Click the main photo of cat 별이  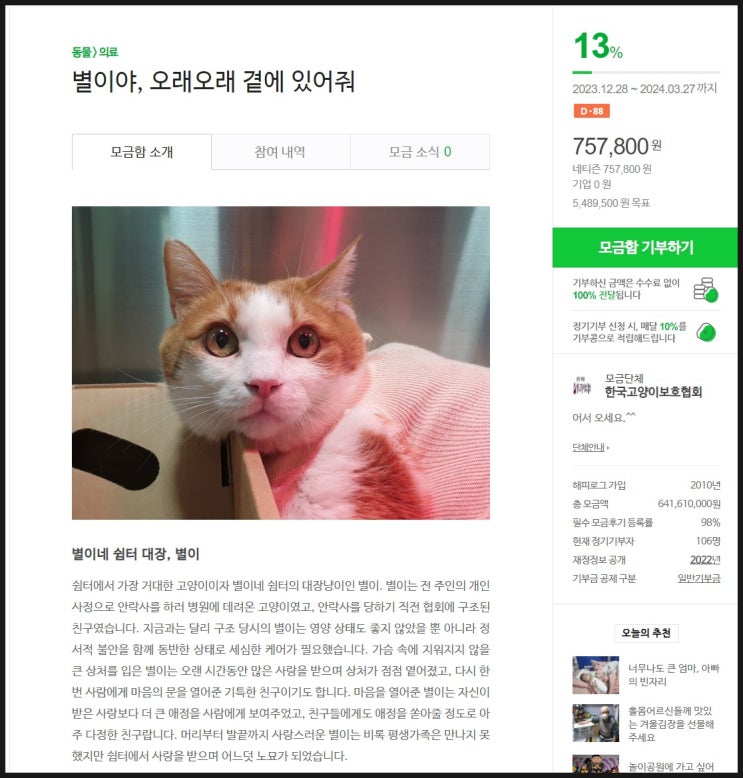click(281, 363)
